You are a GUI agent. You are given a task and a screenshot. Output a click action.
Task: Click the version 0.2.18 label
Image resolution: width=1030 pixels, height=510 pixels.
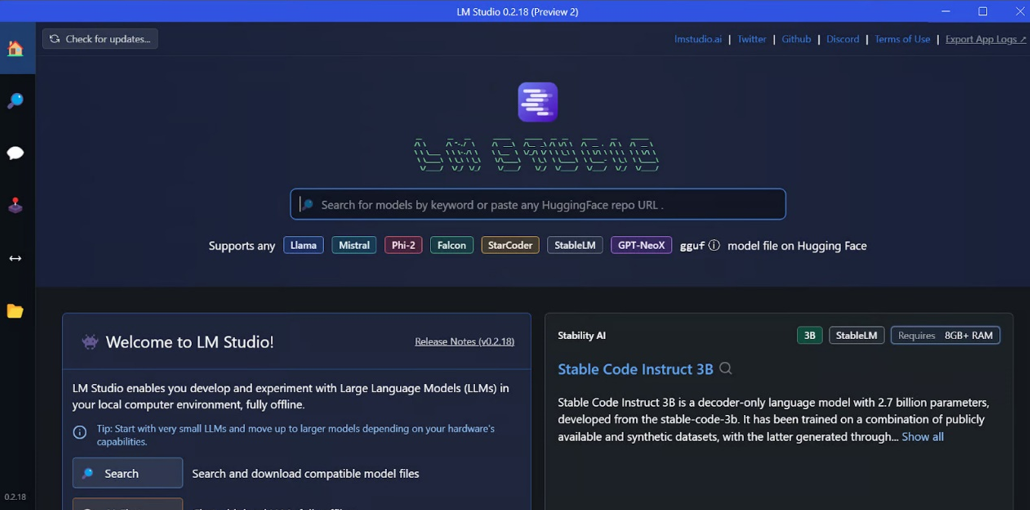point(14,497)
